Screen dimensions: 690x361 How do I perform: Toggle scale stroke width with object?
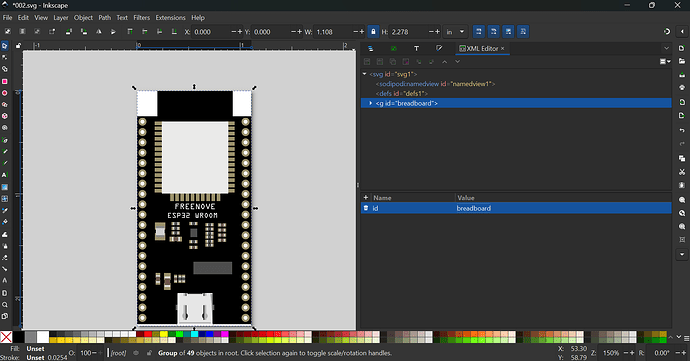(479, 32)
